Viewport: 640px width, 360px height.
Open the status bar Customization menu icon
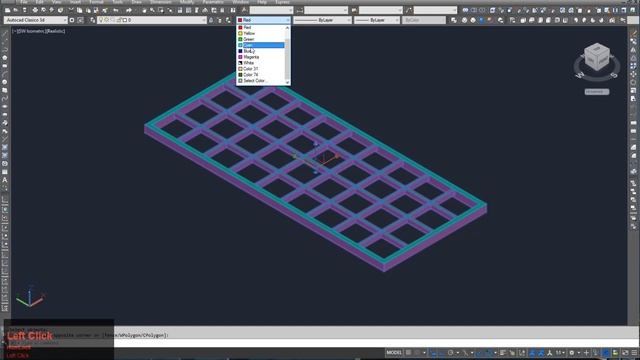click(634, 353)
